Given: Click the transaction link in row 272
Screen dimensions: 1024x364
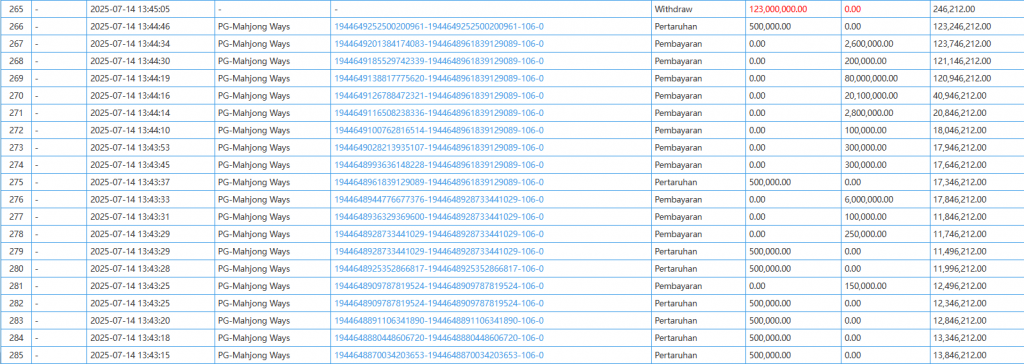Looking at the screenshot, I should tap(439, 130).
